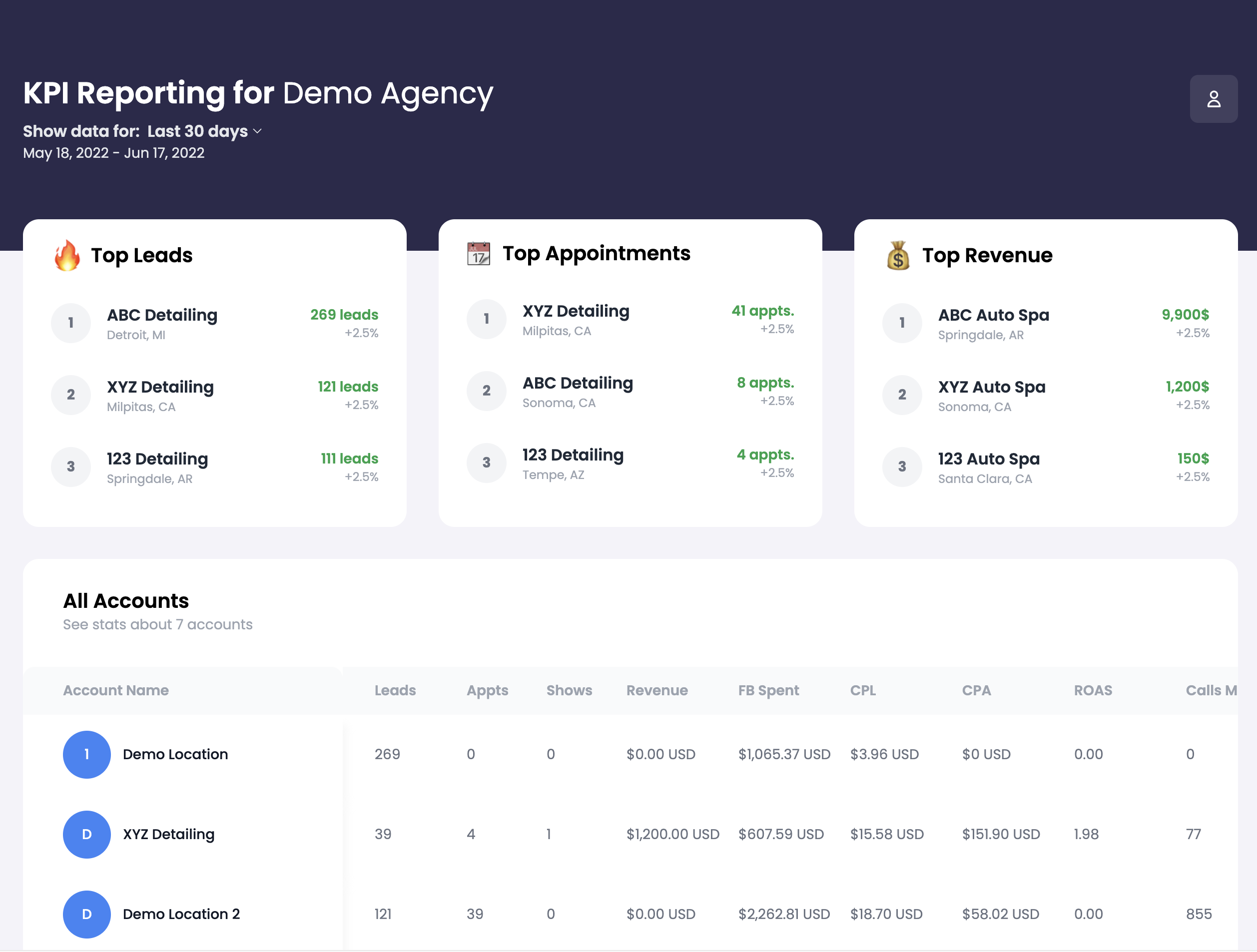The height and width of the screenshot is (952, 1257).
Task: Click the Account Name column header
Action: (x=116, y=690)
